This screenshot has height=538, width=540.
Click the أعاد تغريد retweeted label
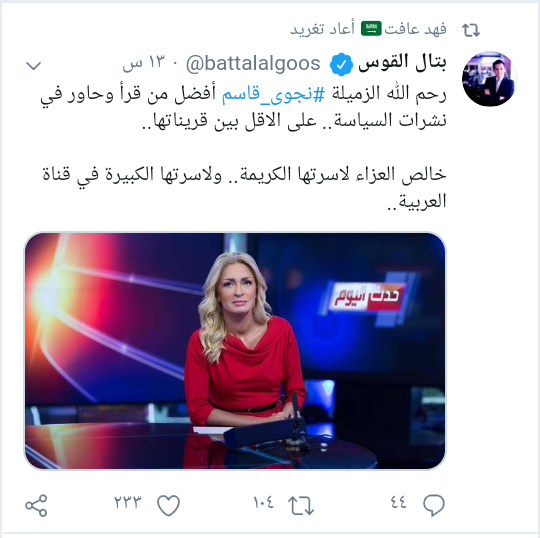[323, 29]
